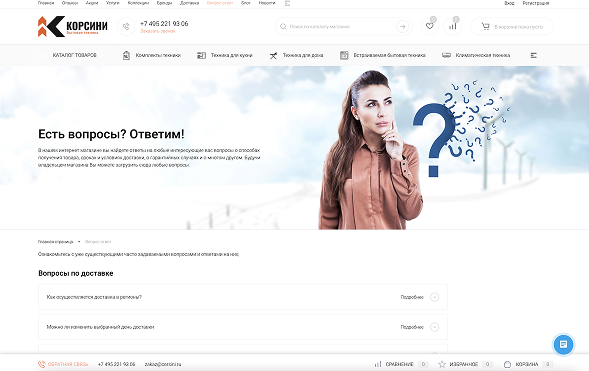The width and height of the screenshot is (589, 371).
Task: Open Подробнее for changing delivery day
Action: [412, 327]
